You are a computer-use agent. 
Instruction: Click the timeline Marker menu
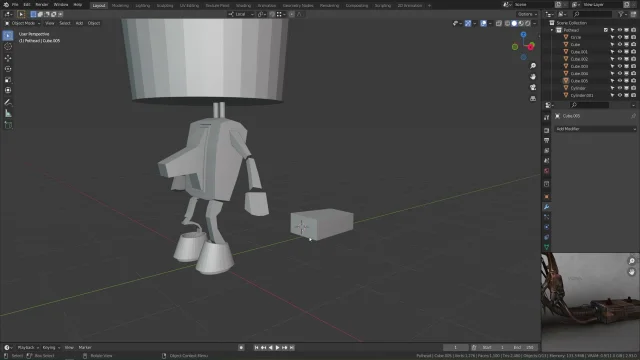pyautogui.click(x=85, y=348)
